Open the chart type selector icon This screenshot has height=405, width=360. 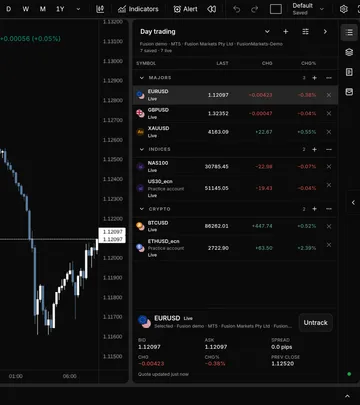pyautogui.click(x=100, y=9)
